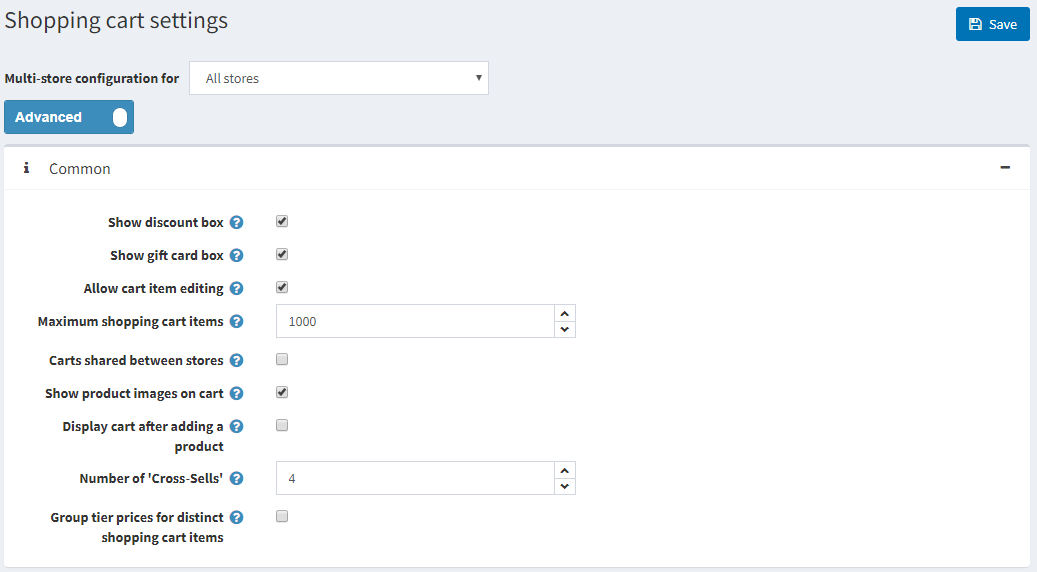
Task: Decrease Number of 'Cross-Sells' with down arrow
Action: (565, 486)
